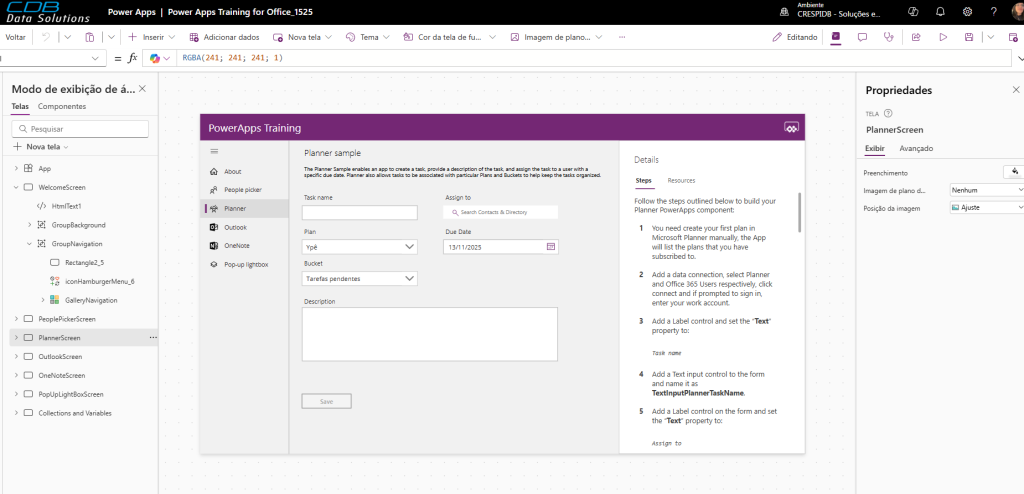Expand the GalleryNavigation tree item

pyautogui.click(x=43, y=300)
